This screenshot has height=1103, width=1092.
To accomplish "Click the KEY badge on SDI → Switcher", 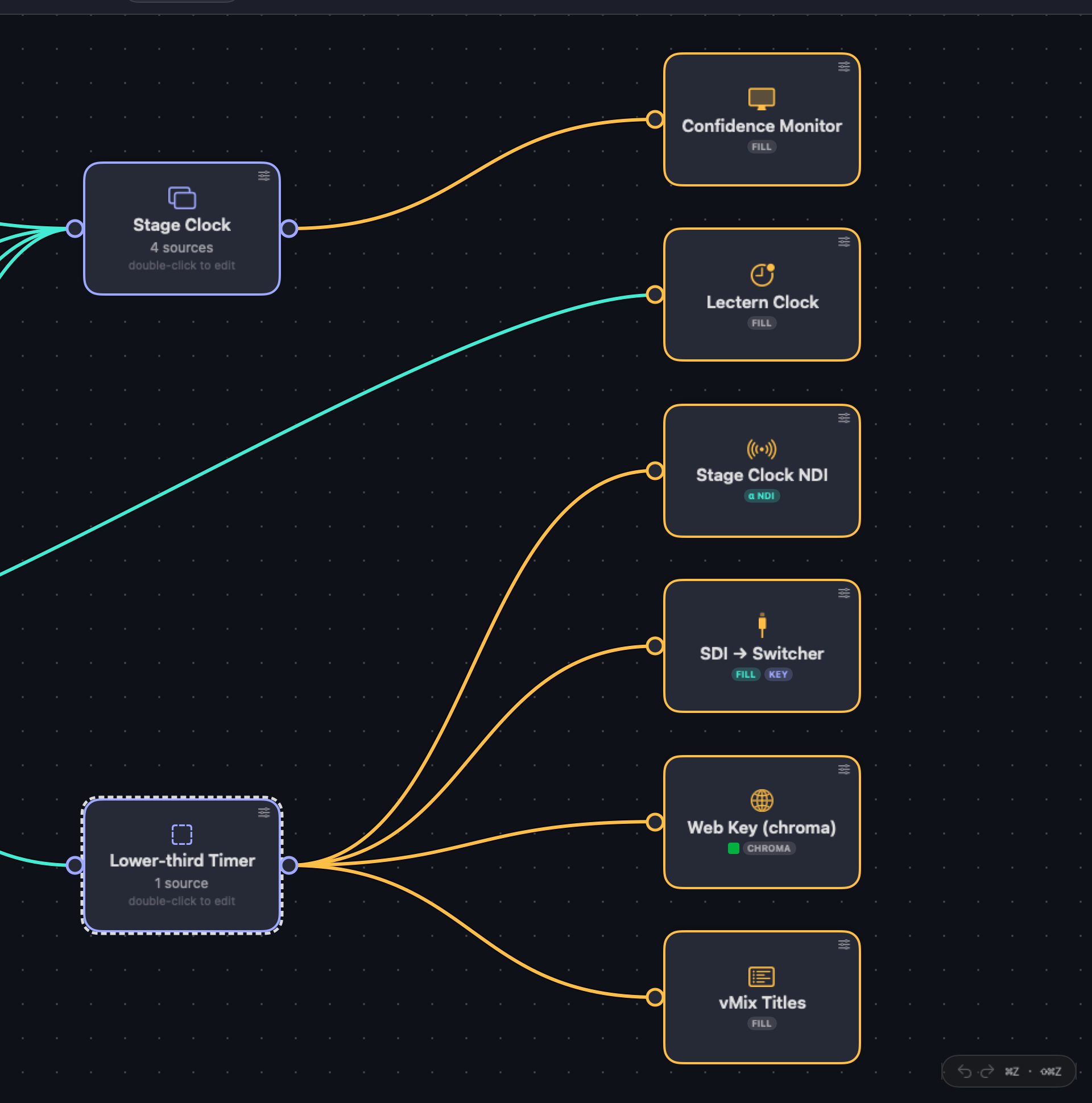I will click(778, 674).
